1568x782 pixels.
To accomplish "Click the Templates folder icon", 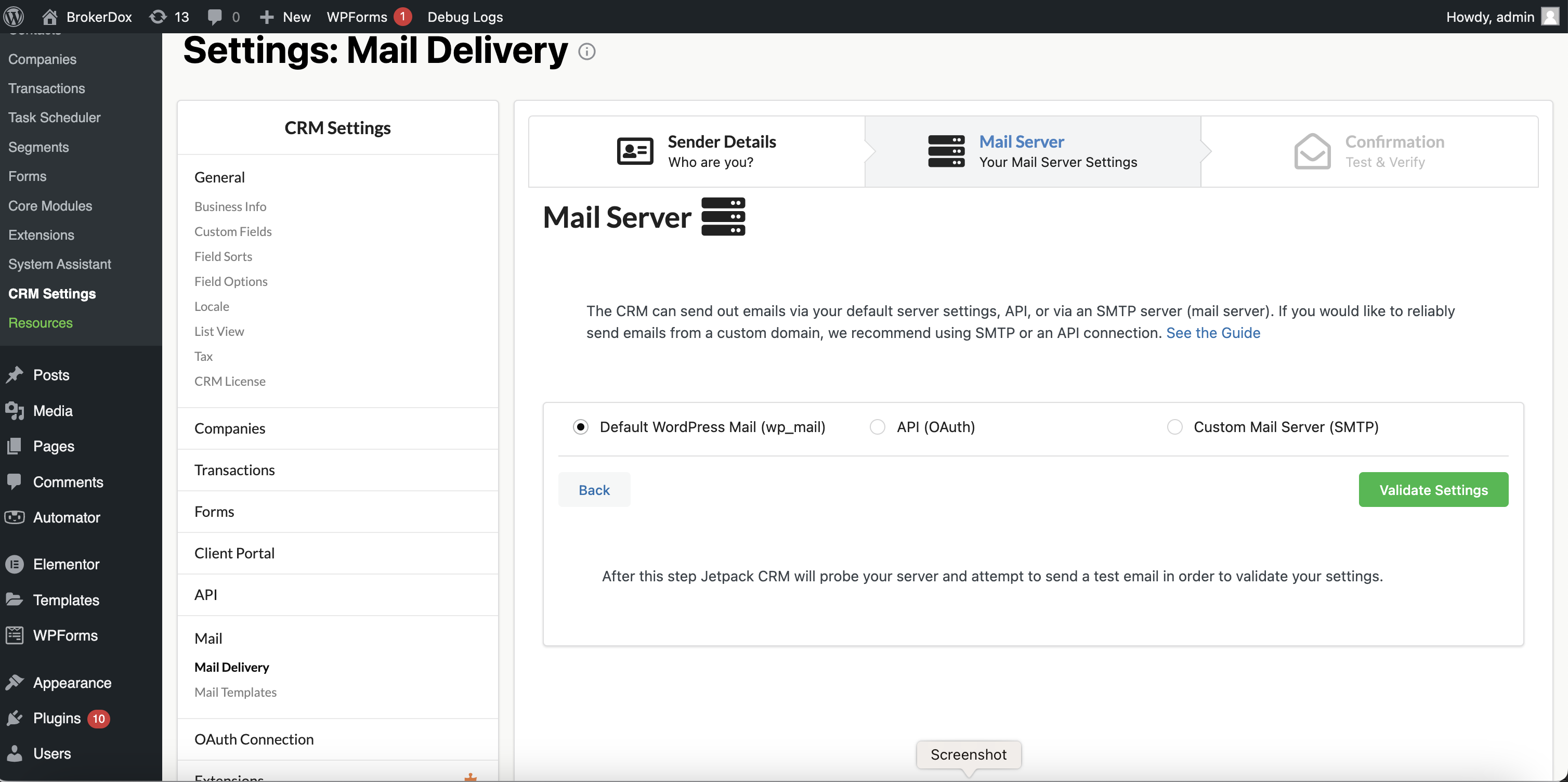I will [15, 599].
